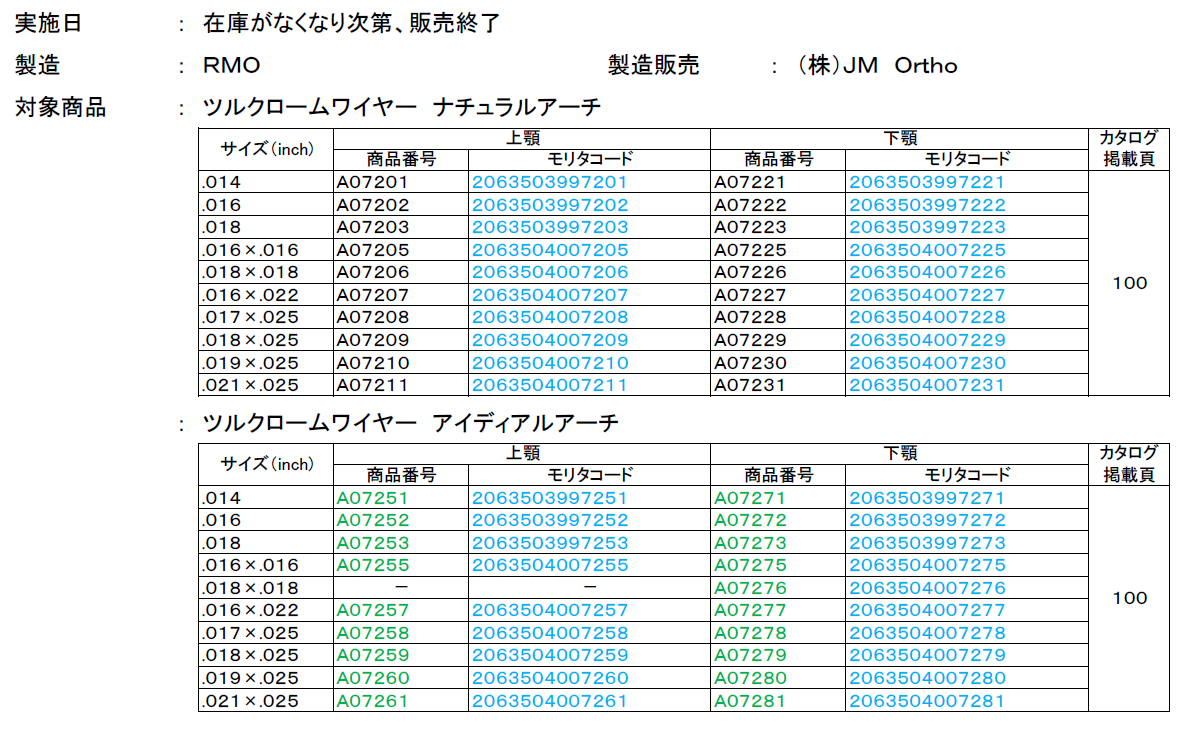Click Morita code 2063504007258
The width and height of the screenshot is (1189, 730).
(x=549, y=633)
